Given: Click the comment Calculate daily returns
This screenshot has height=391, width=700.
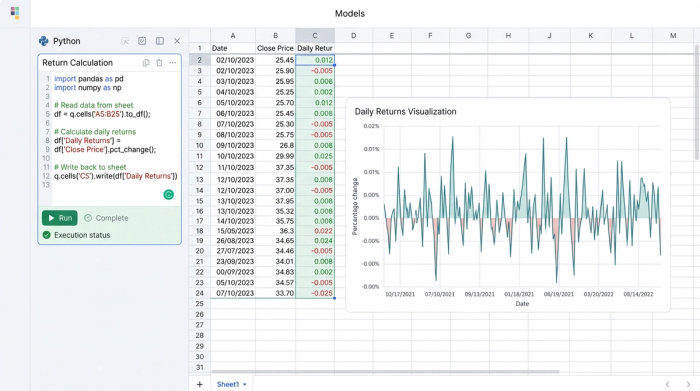Looking at the screenshot, I should (x=95, y=132).
